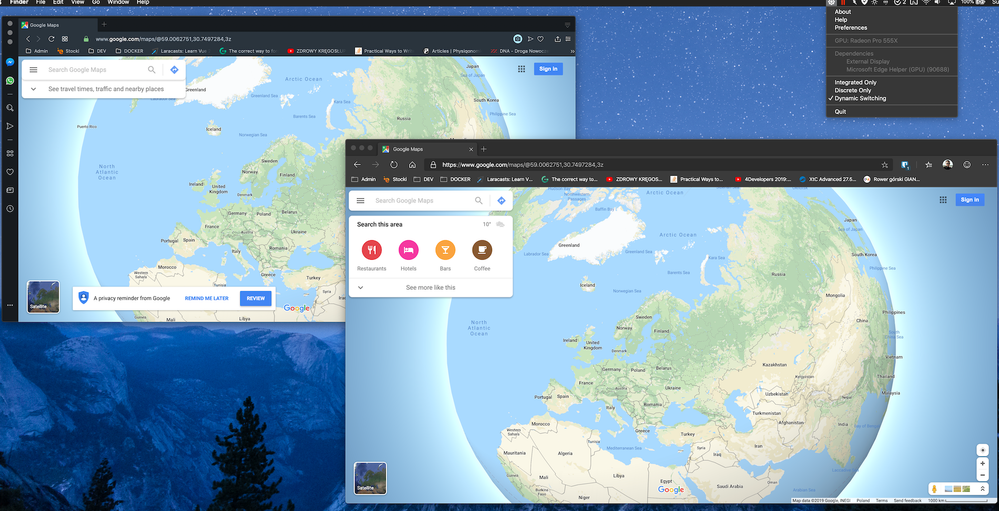This screenshot has width=999, height=511.
Task: Click Edge address bar URL
Action: click(x=522, y=164)
